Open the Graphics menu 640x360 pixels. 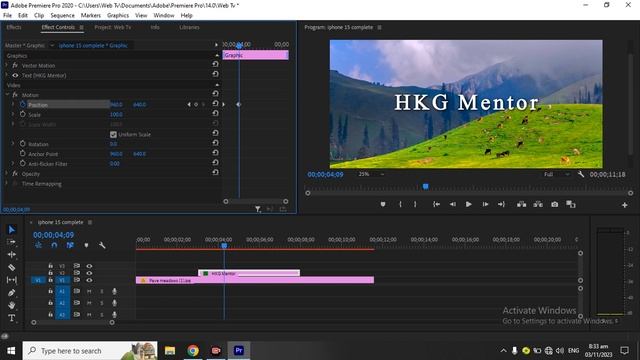118,15
